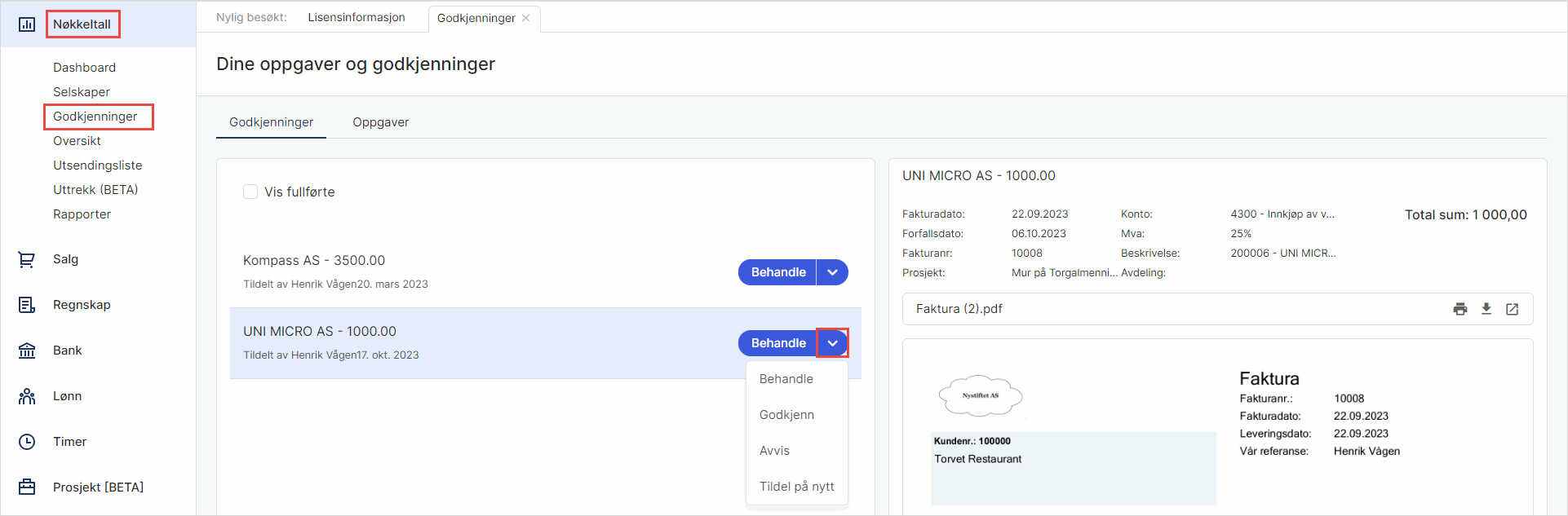Open the Bank building icon
Screen dimensions: 1568x516
27,351
